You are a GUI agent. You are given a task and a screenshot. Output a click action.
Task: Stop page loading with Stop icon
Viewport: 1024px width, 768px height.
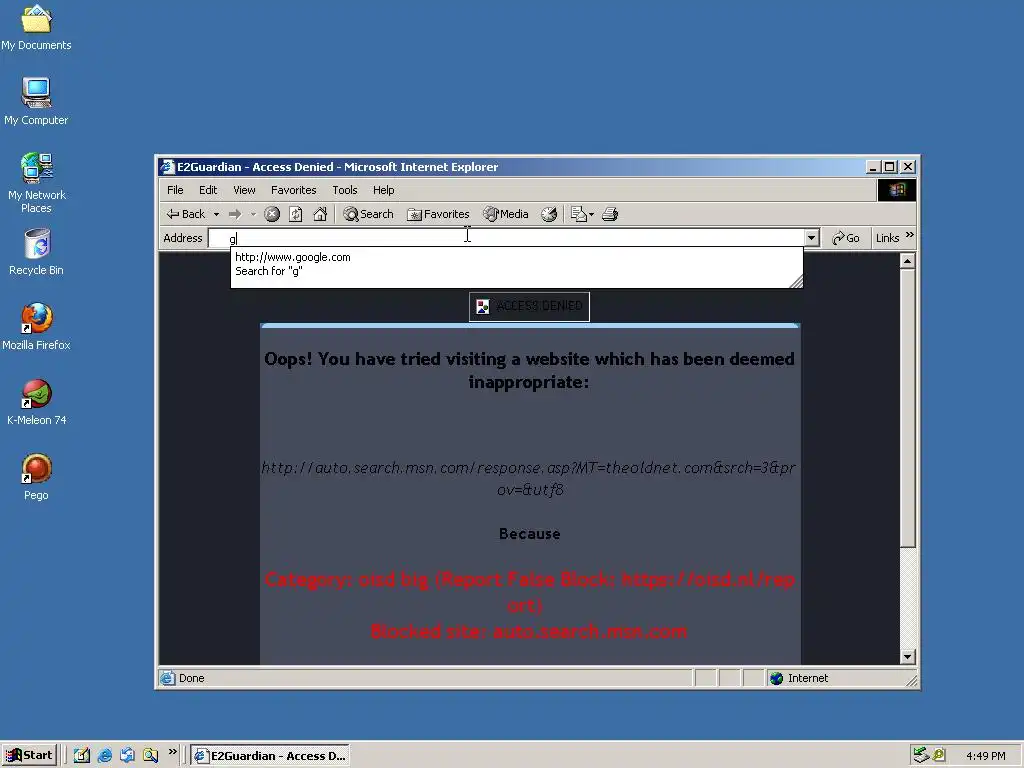click(x=272, y=214)
